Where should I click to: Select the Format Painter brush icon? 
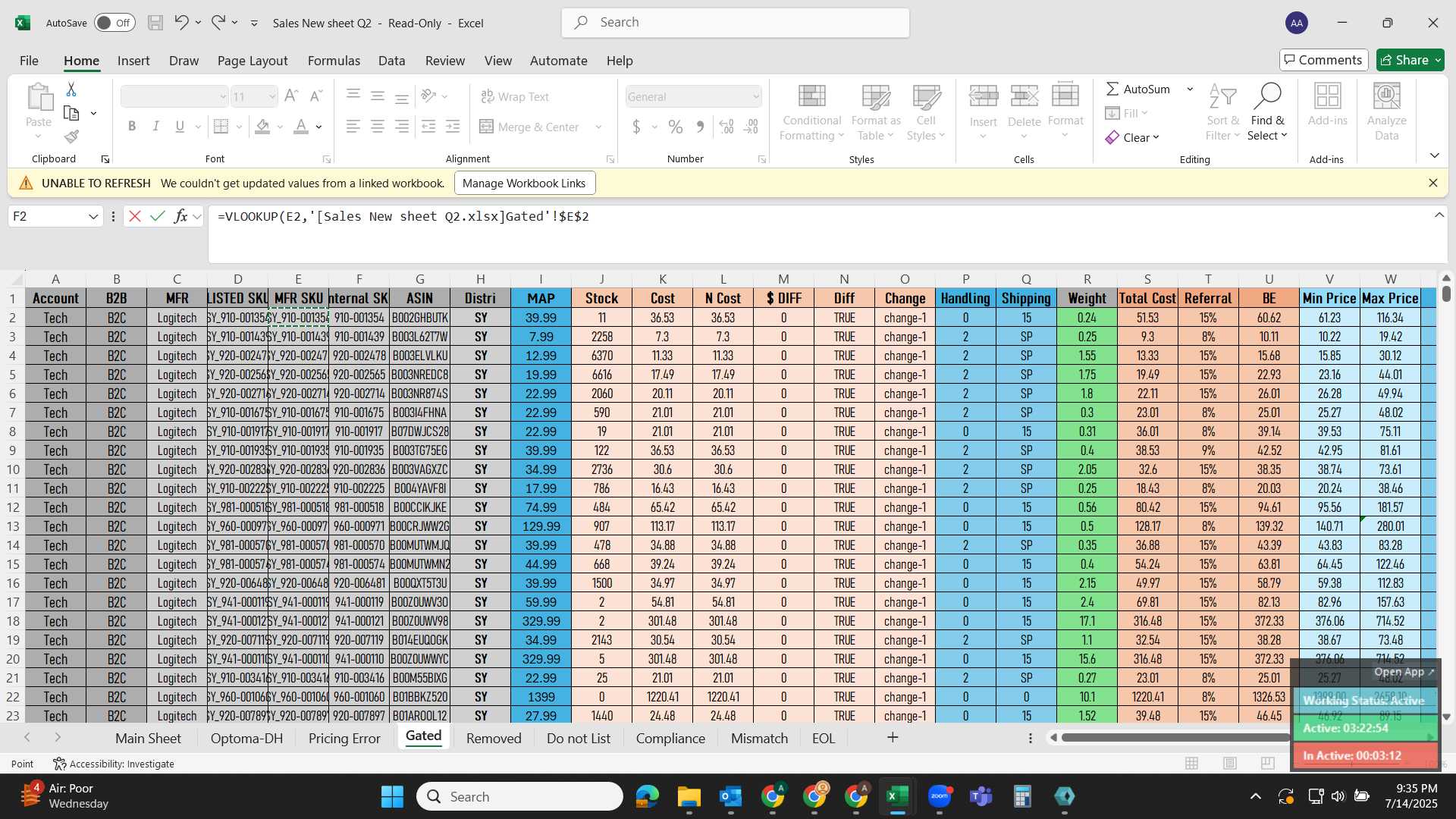coord(71,136)
